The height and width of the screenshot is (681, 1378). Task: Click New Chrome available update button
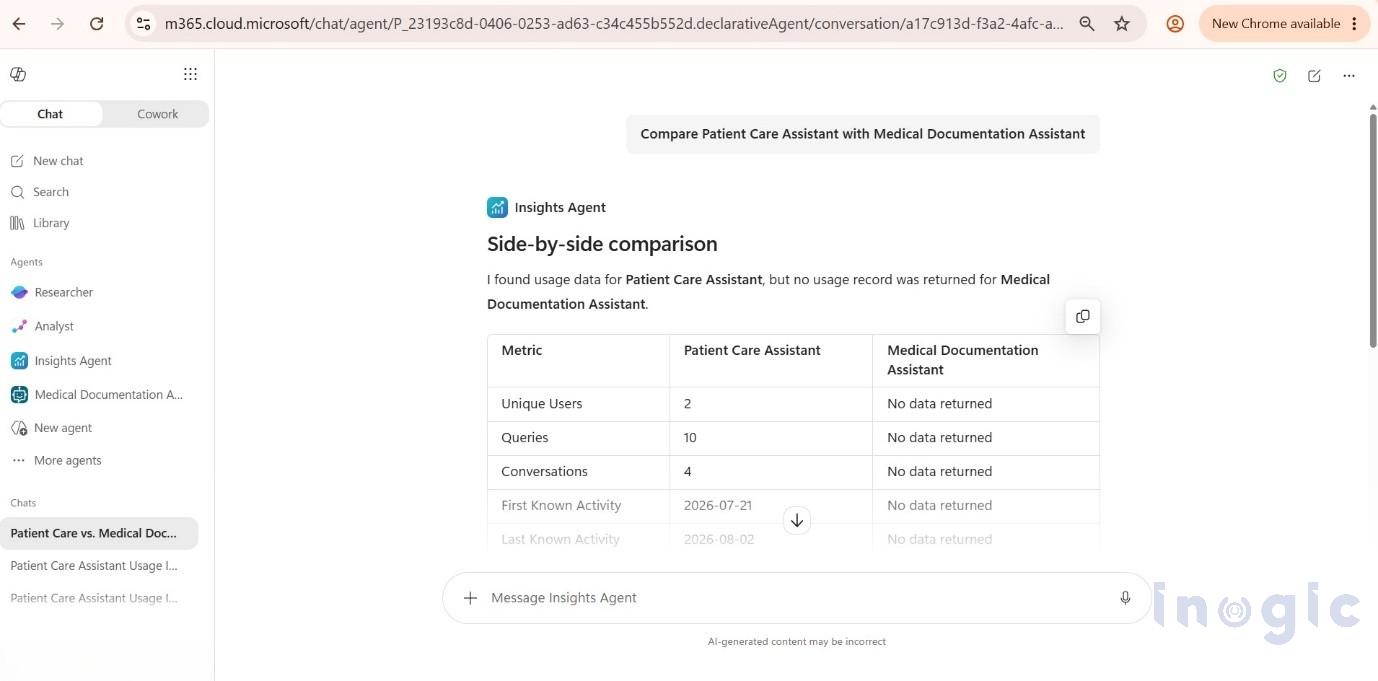coord(1284,23)
